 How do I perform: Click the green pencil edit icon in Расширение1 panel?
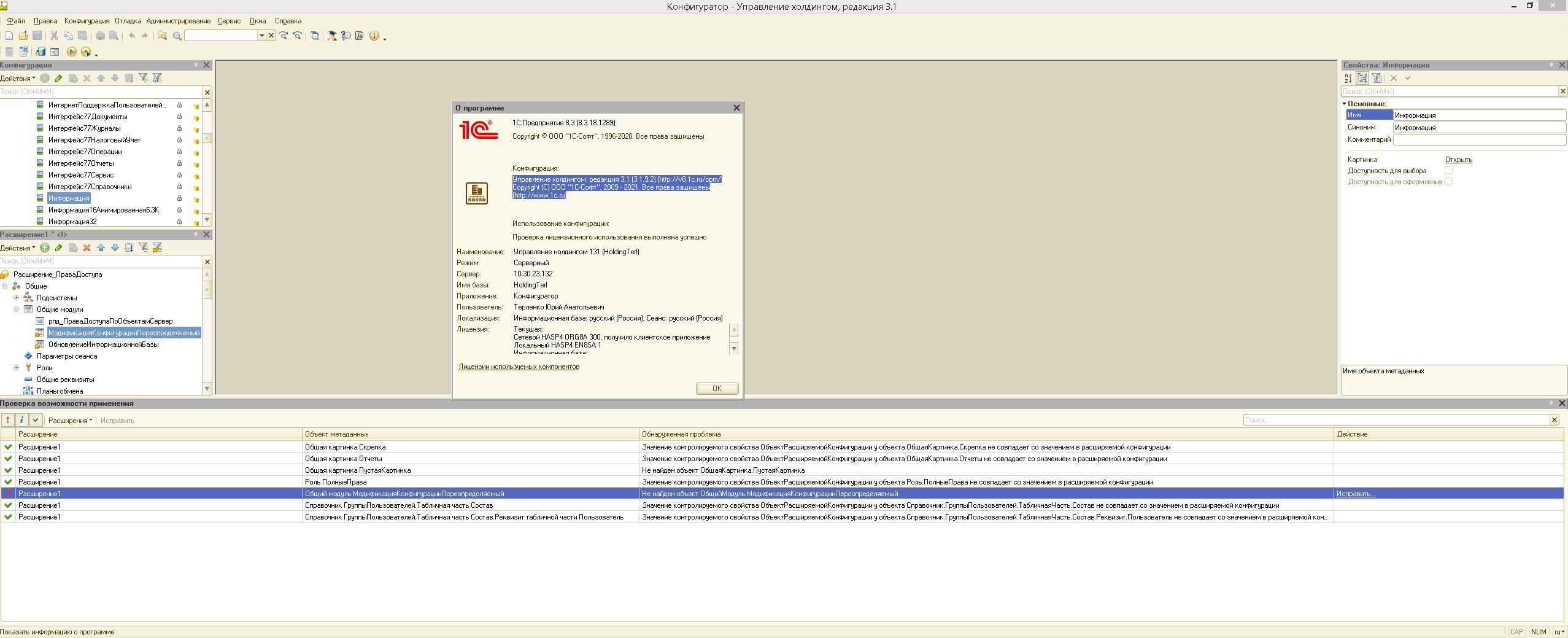coord(59,247)
